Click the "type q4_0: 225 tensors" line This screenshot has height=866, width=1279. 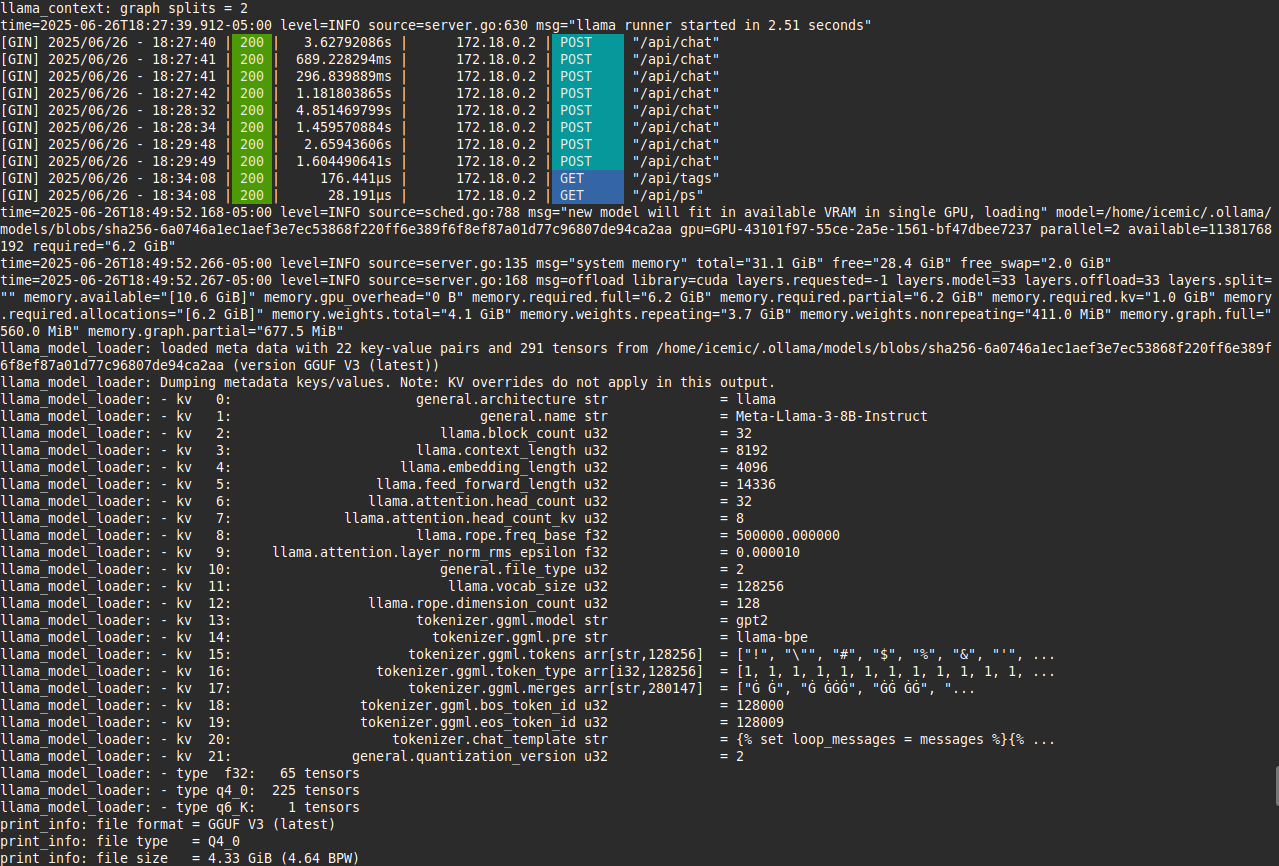pyautogui.click(x=180, y=790)
